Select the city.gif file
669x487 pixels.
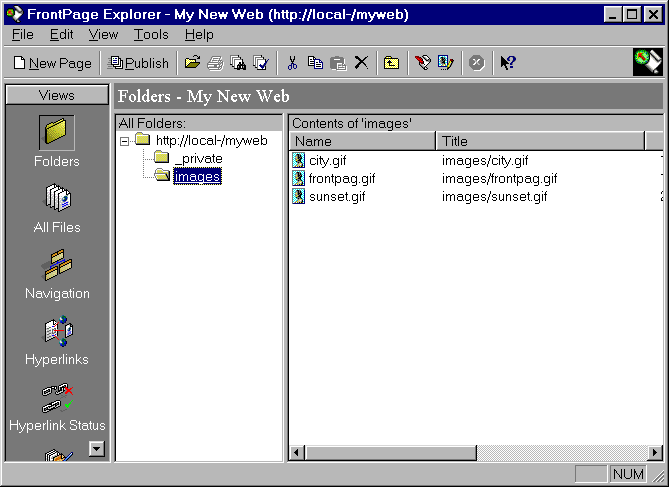328,160
